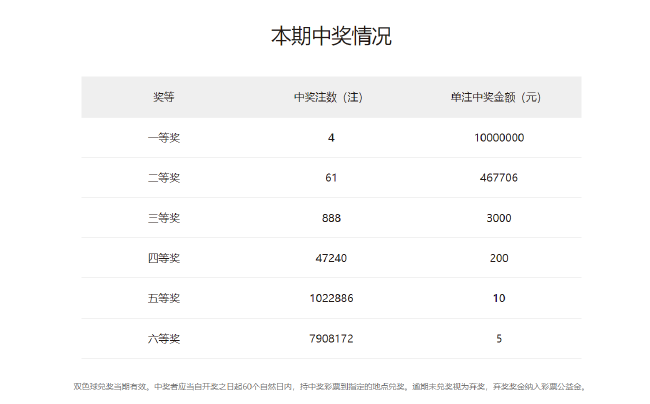
Task: Click the 三等奖 row label
Action: 164,218
